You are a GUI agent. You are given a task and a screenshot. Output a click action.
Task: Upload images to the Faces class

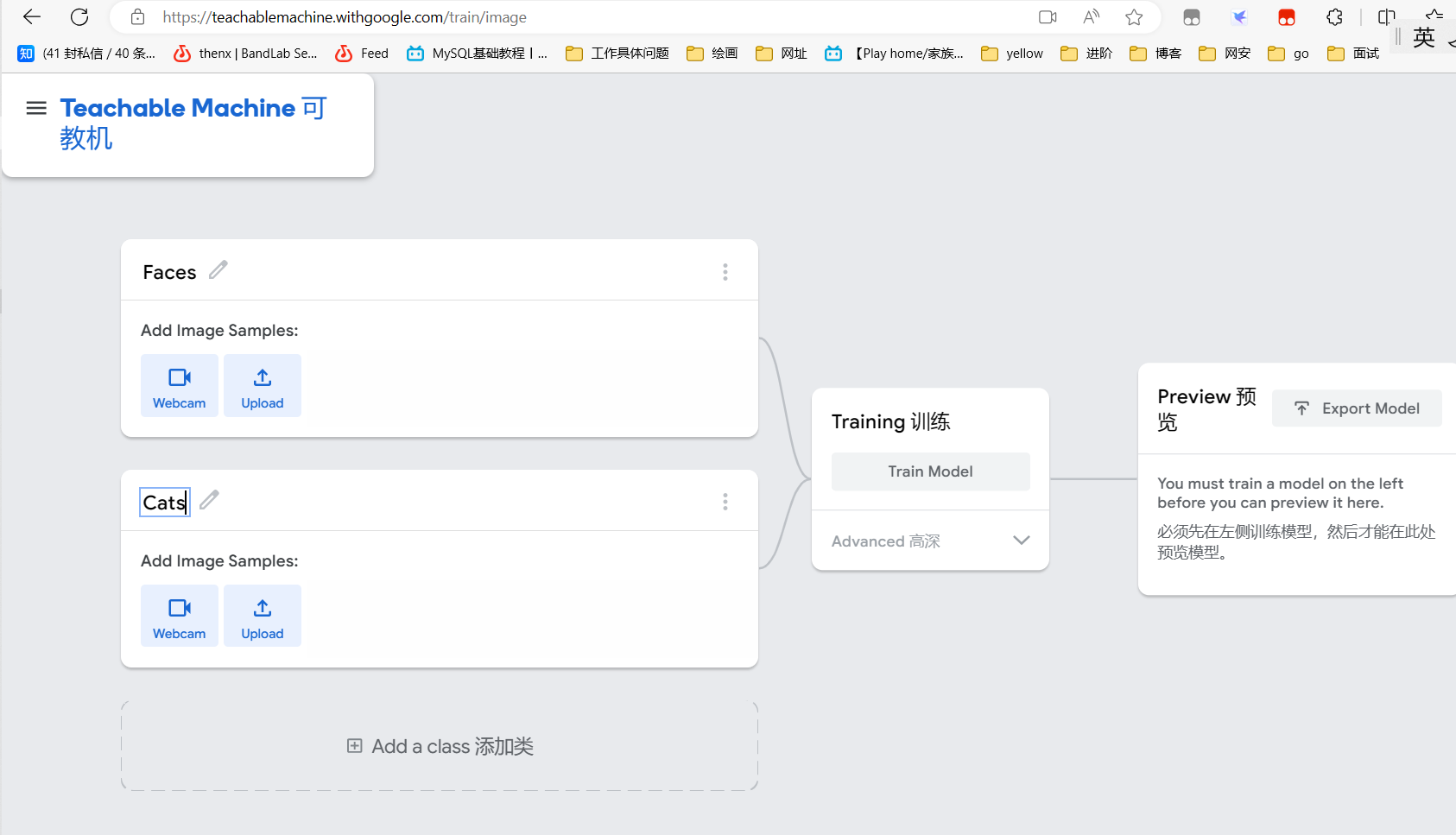pyautogui.click(x=263, y=386)
